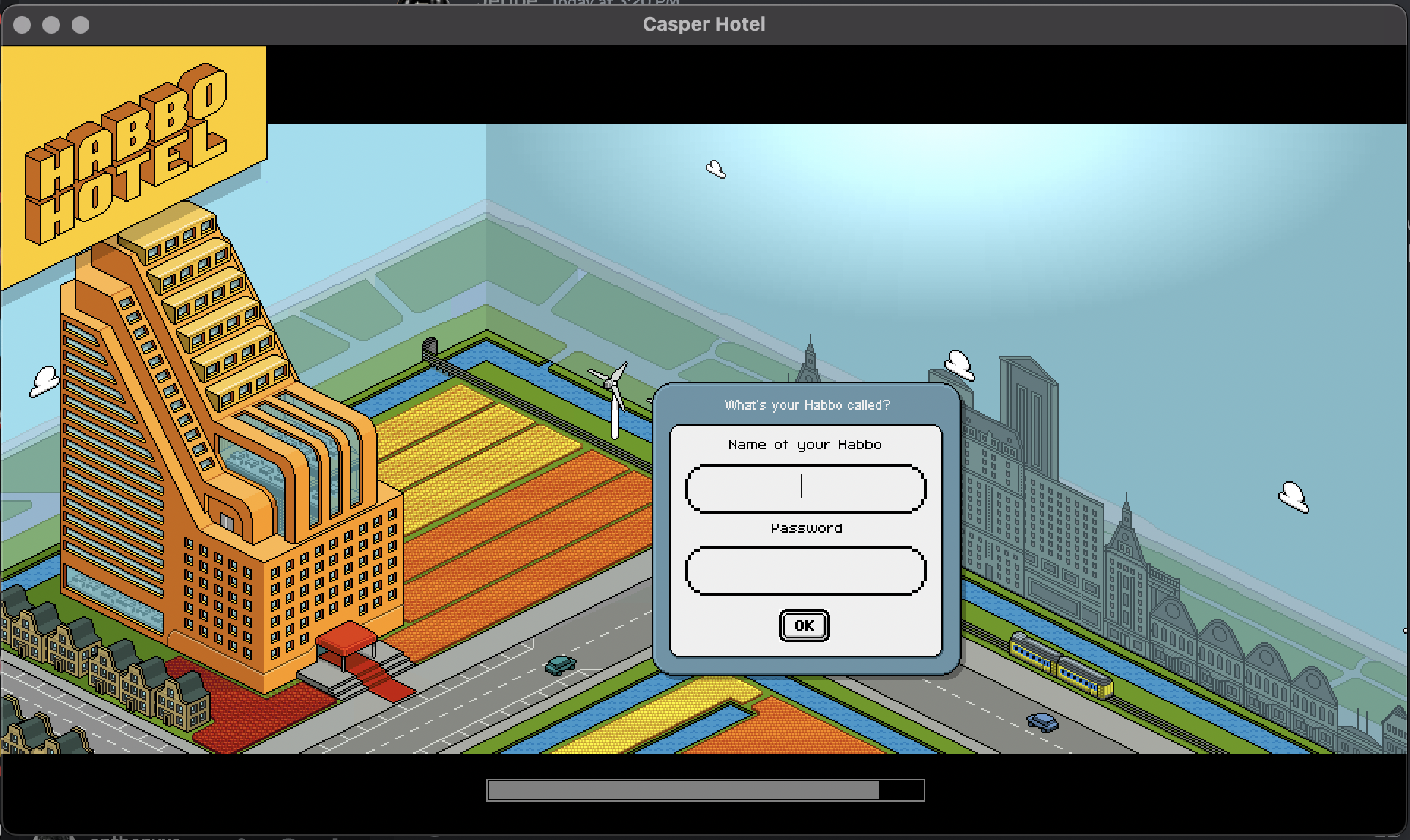Close the Casper Hotel window
Viewport: 1410px width, 840px height.
(x=22, y=25)
